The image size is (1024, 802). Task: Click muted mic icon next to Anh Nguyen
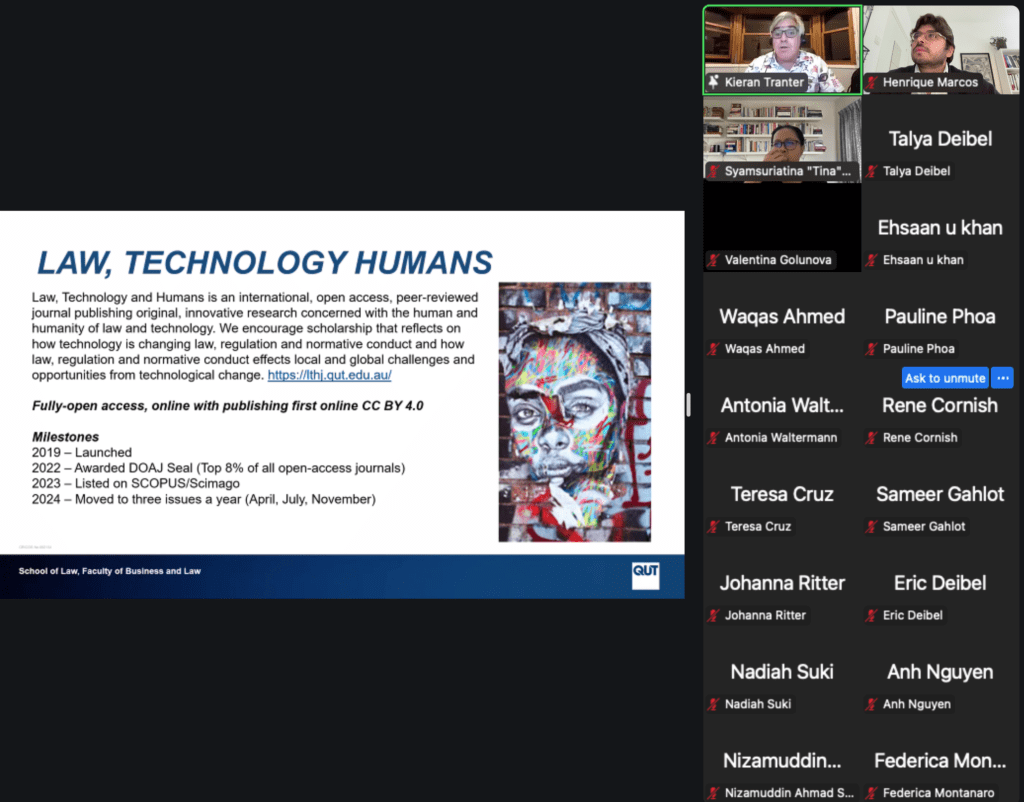[871, 704]
